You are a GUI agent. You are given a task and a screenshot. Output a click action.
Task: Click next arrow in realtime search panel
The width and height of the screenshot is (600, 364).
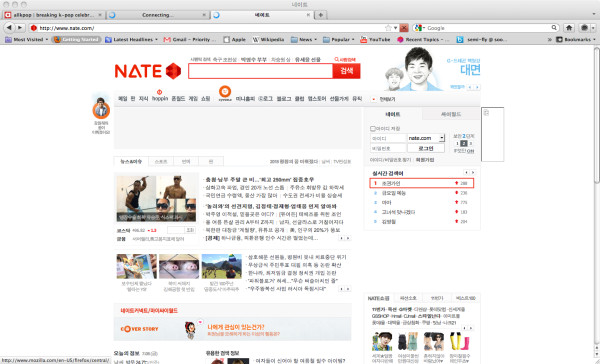(473, 173)
